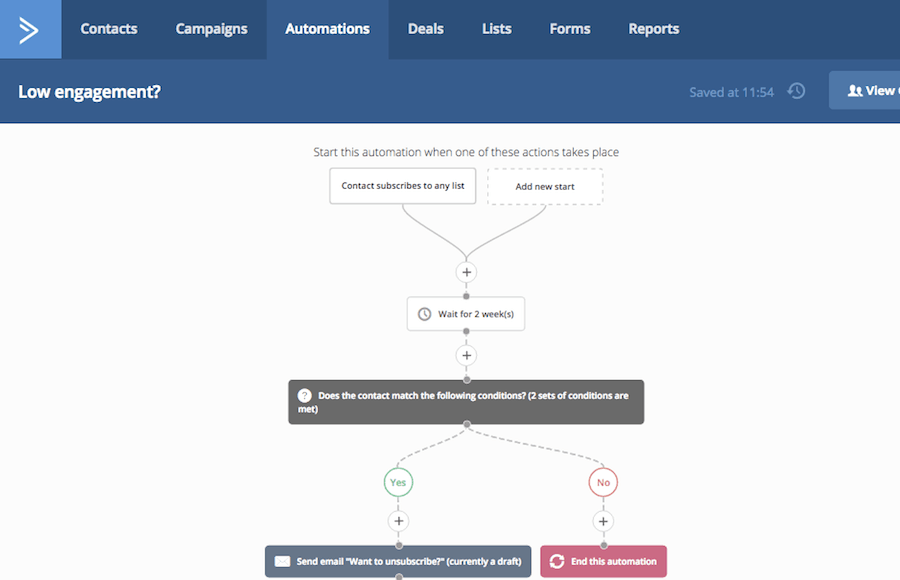Viewport: 900px width, 580px height.
Task: Click the View button in the header
Action: coord(866,91)
